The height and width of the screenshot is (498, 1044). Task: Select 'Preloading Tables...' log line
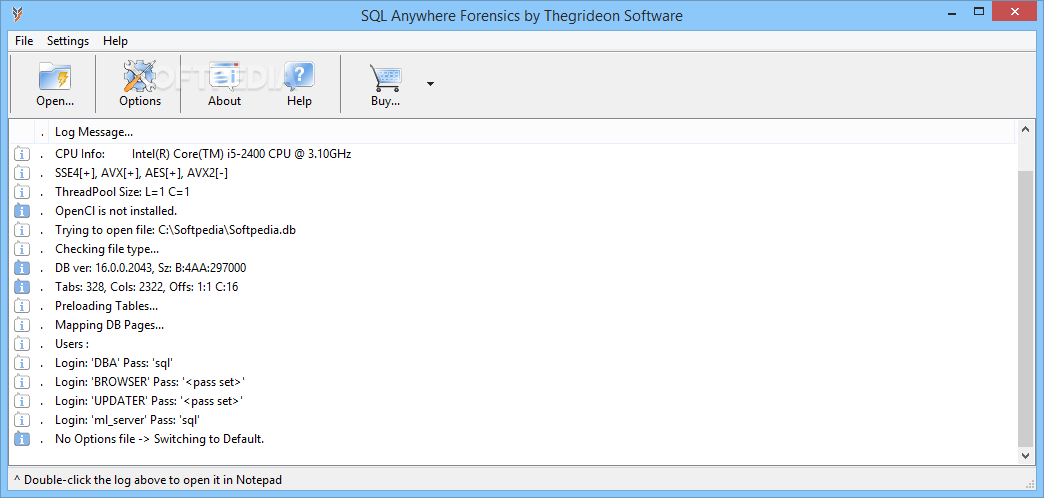[107, 306]
